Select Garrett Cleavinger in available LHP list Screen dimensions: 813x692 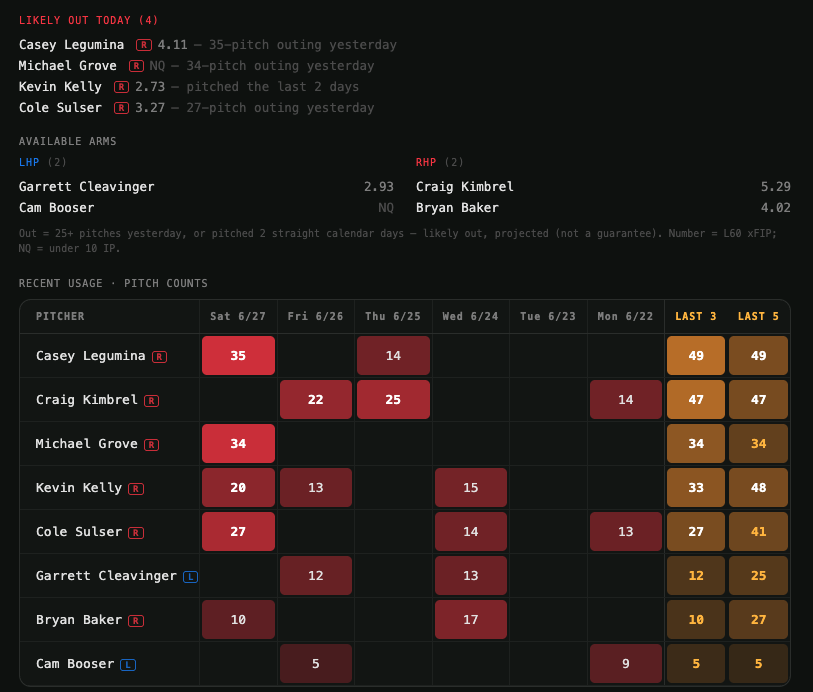(x=87, y=187)
